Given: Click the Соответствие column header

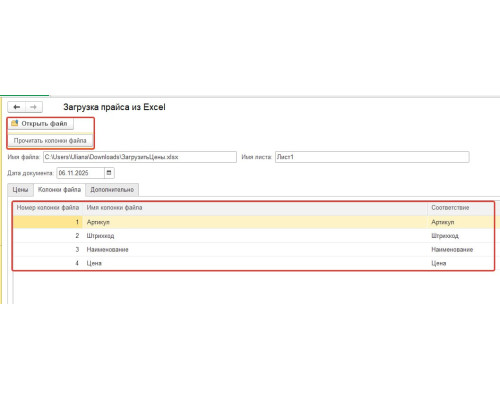Looking at the screenshot, I should coord(461,208).
